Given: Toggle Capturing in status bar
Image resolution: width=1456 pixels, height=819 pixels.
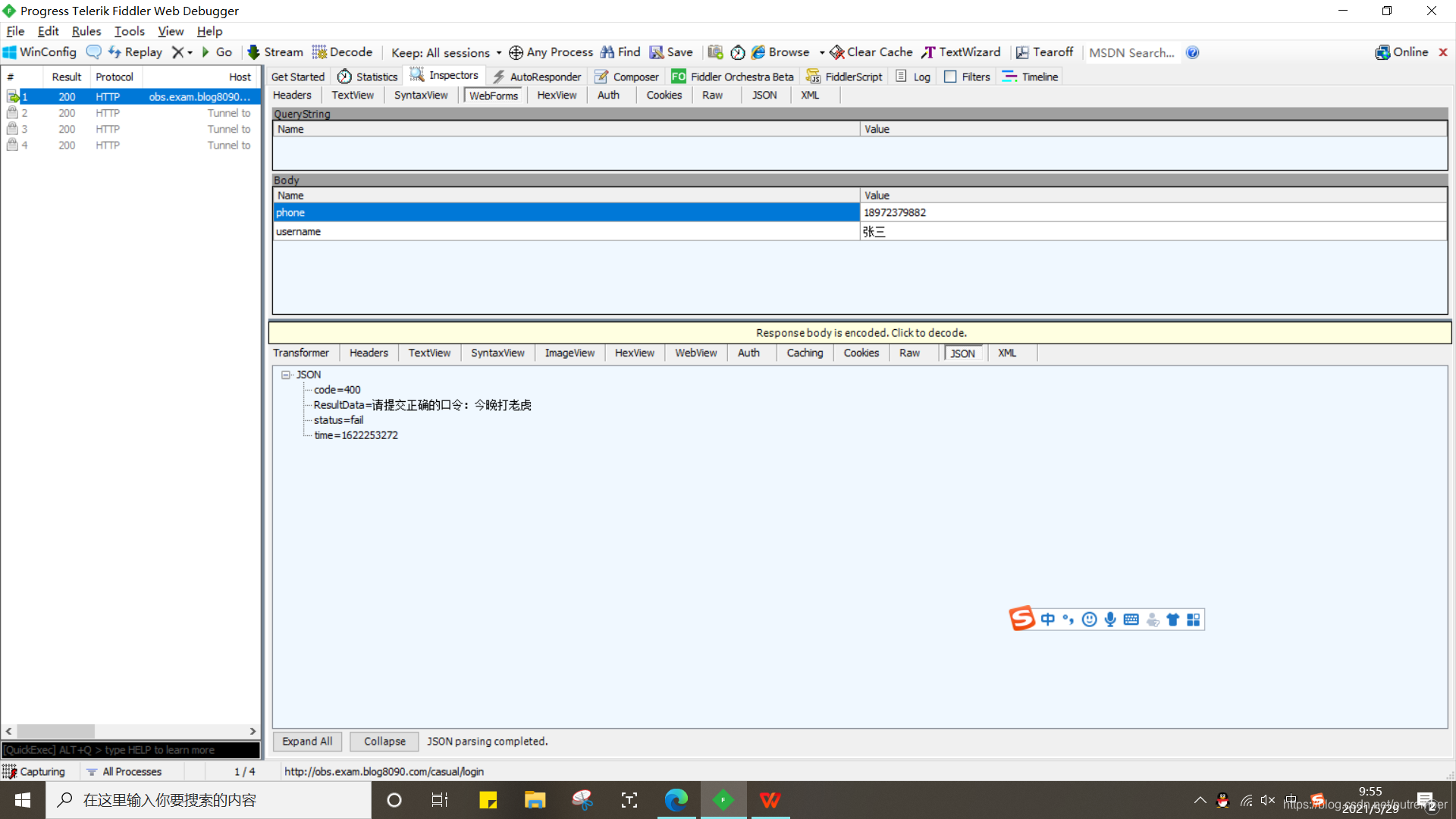Looking at the screenshot, I should tap(35, 771).
